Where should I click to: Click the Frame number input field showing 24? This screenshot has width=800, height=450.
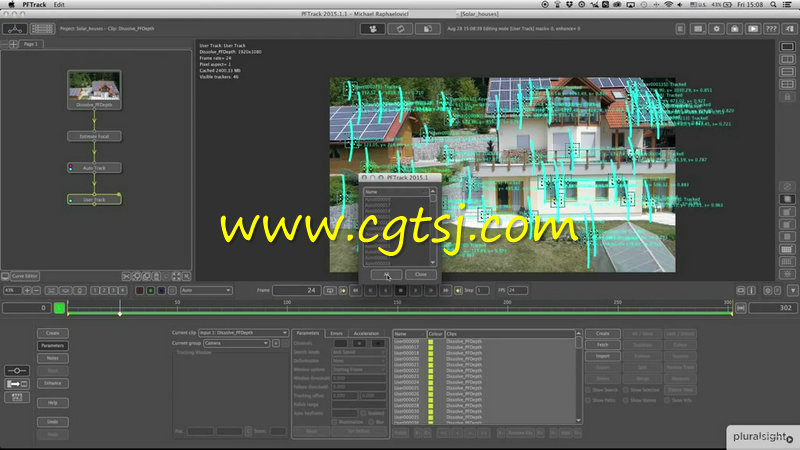(297, 290)
